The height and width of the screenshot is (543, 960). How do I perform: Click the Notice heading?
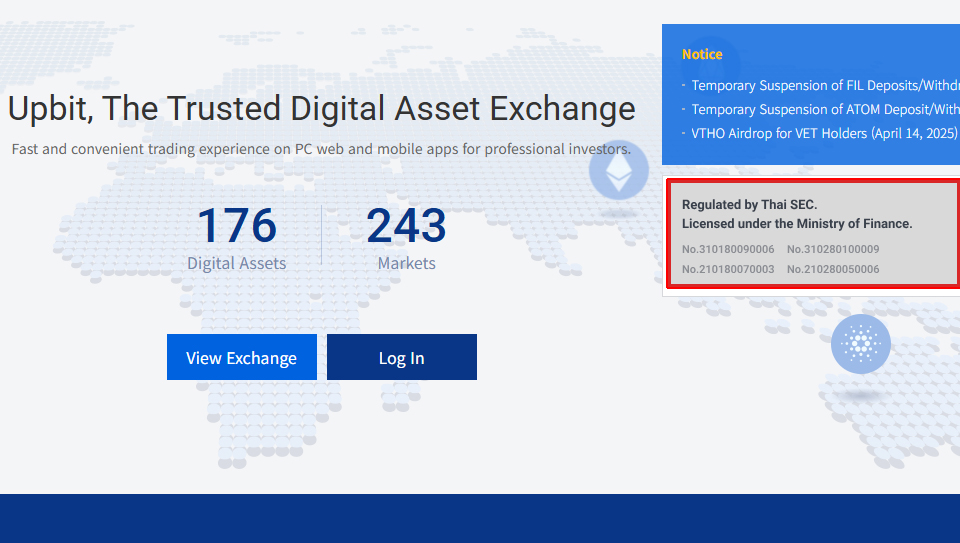click(x=702, y=54)
